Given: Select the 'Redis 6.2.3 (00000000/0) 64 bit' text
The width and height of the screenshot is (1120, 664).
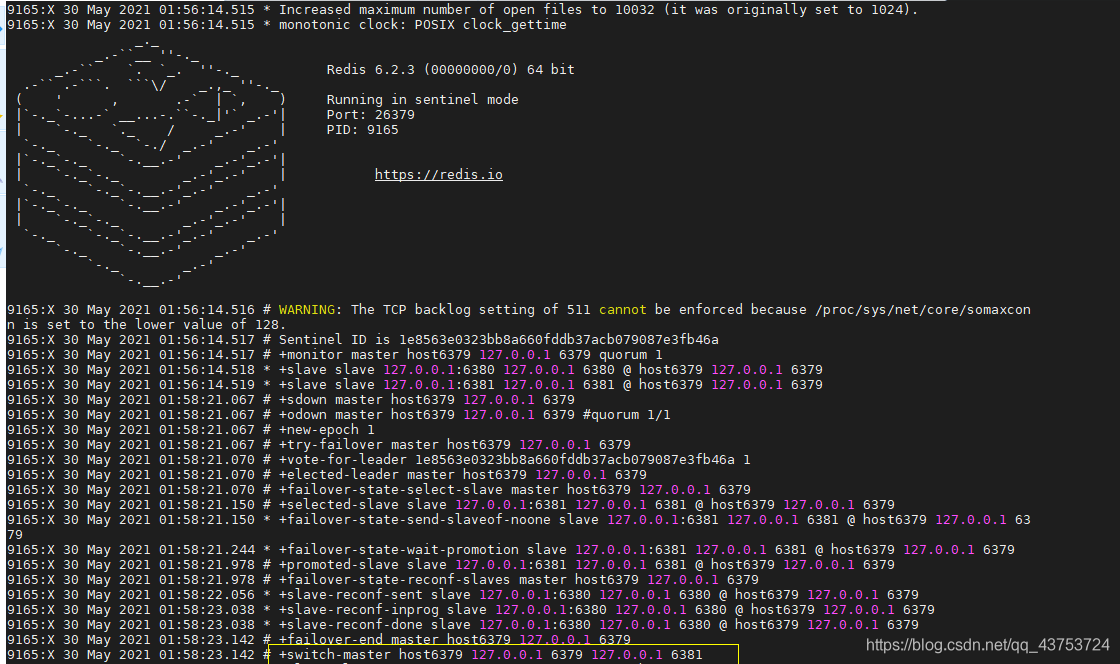Looking at the screenshot, I should tap(451, 70).
